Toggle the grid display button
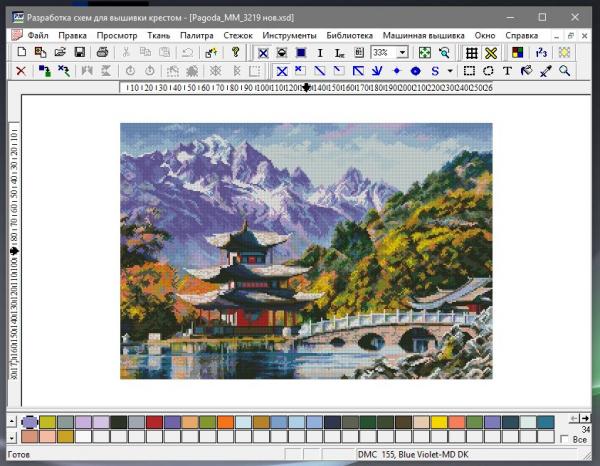The image size is (600, 466). [472, 52]
